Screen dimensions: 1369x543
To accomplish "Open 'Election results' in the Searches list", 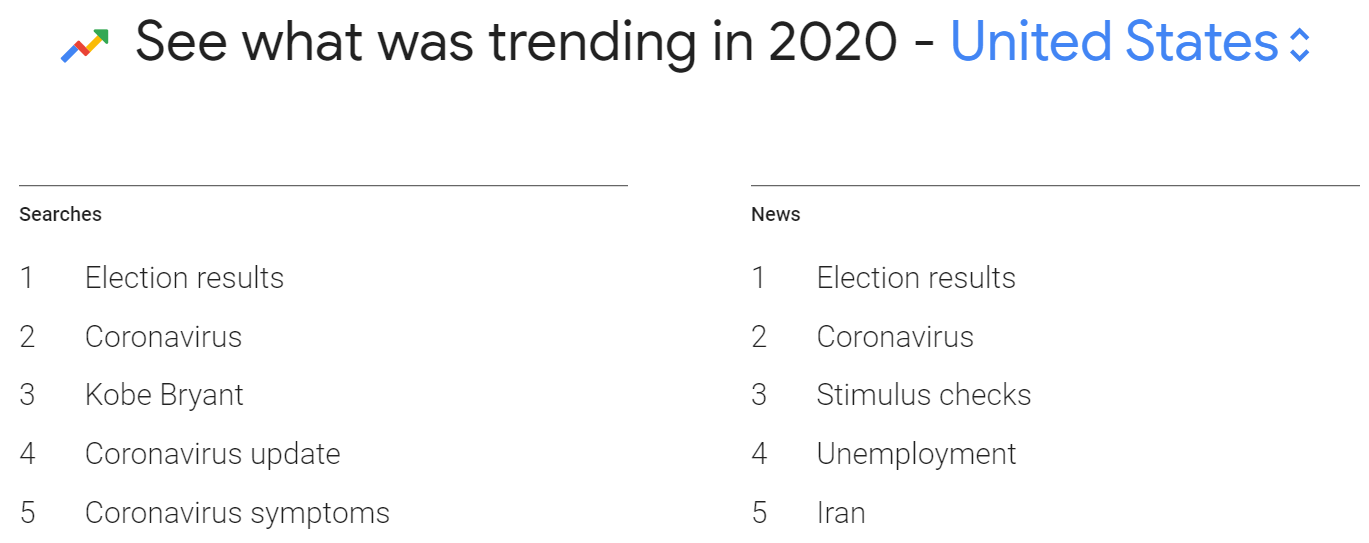I will click(184, 278).
